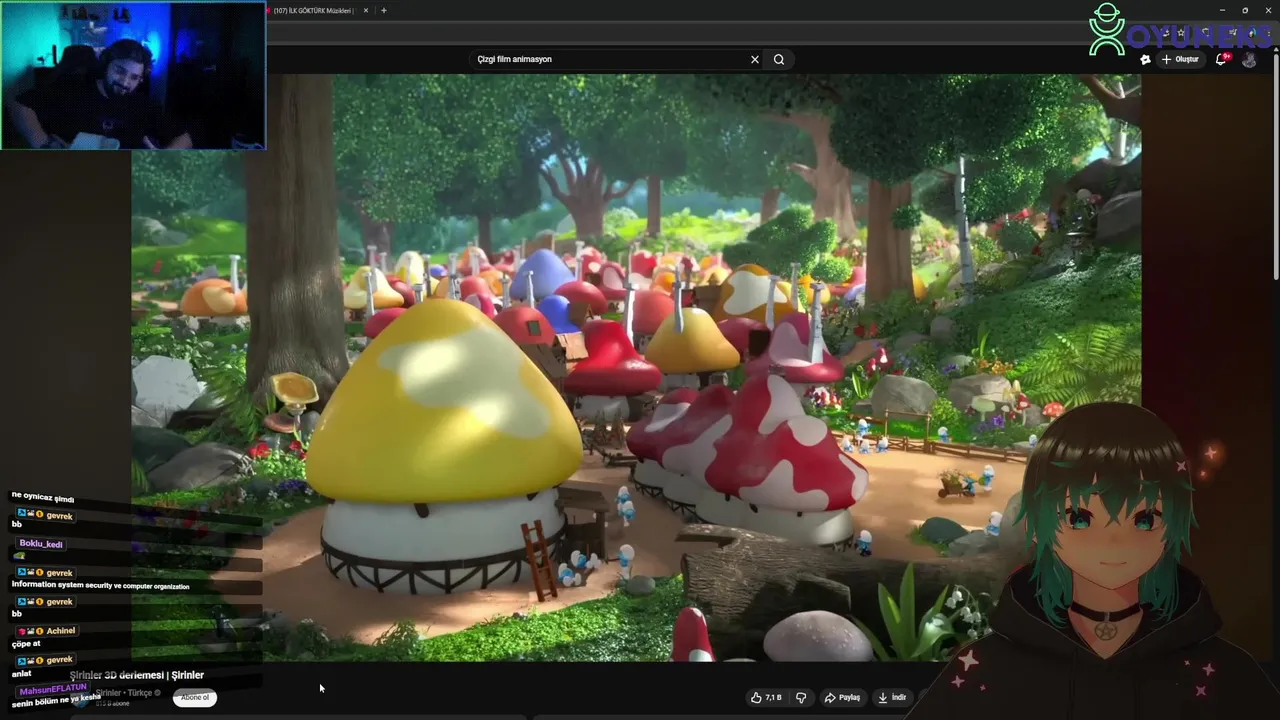This screenshot has width=1280, height=720.
Task: Click the Oluştur create button
Action: (x=1180, y=59)
